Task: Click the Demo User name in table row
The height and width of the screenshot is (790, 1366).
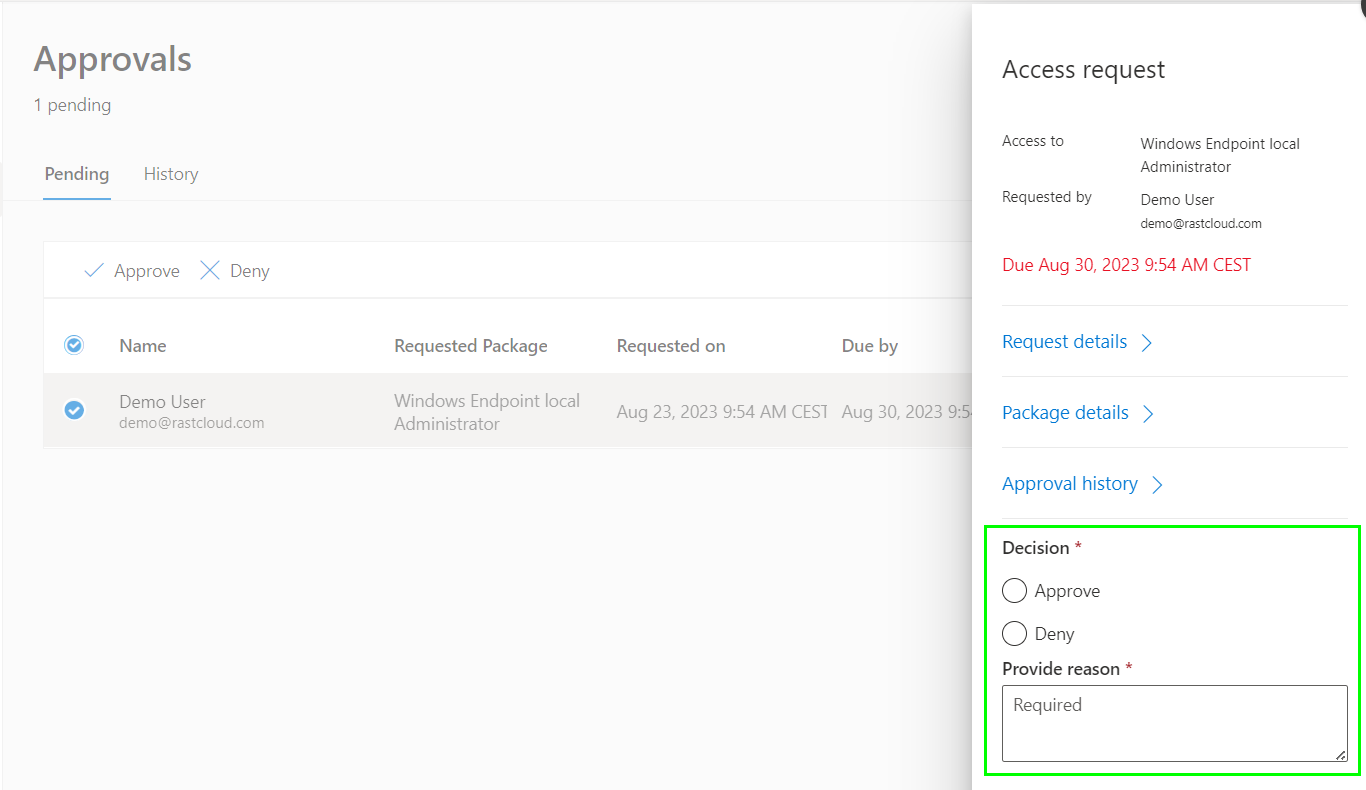Action: click(x=162, y=402)
